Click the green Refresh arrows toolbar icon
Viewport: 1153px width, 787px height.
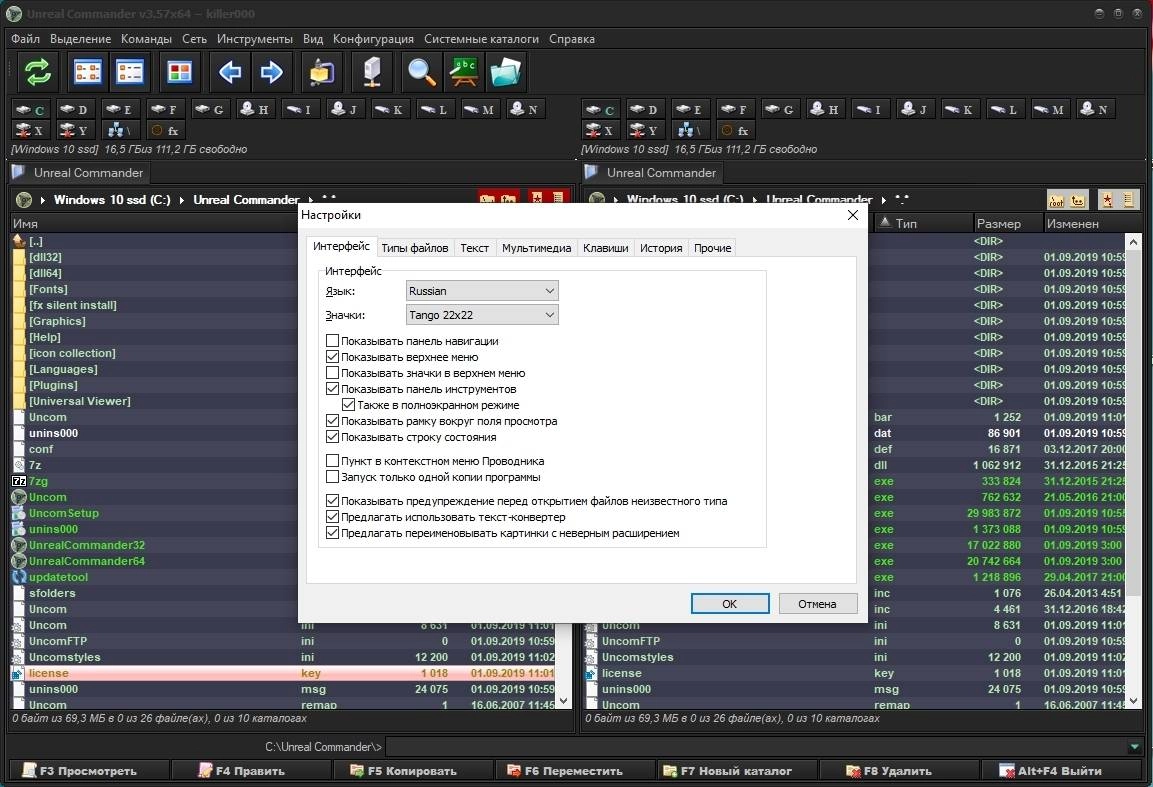[x=38, y=72]
